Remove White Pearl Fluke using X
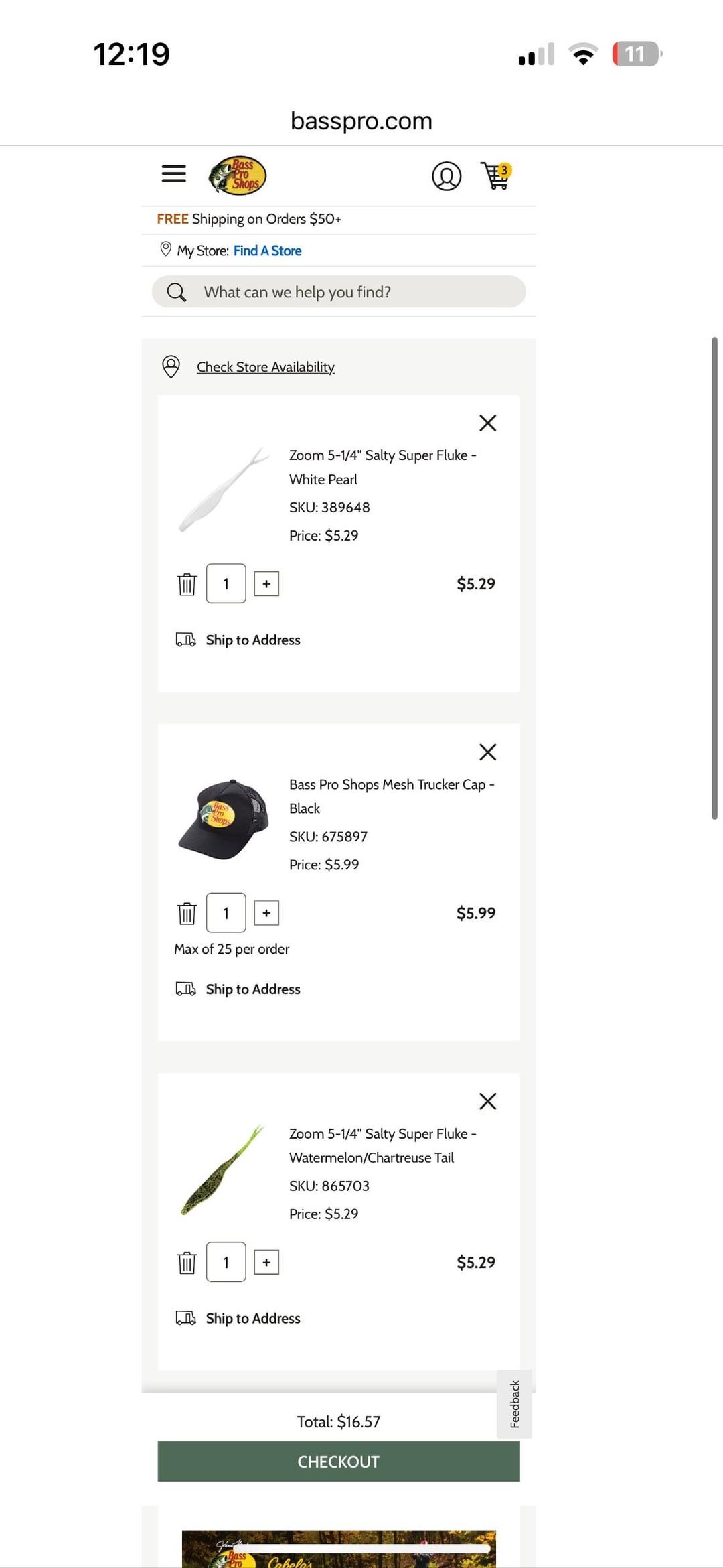This screenshot has width=723, height=1568. 487,423
